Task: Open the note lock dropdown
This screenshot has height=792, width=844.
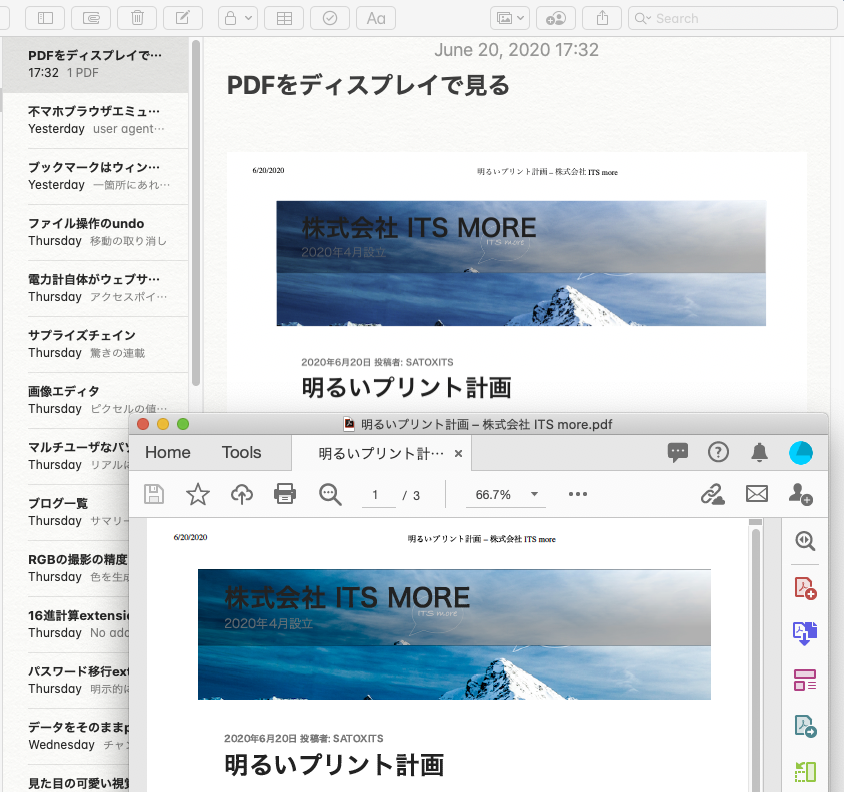Action: click(238, 18)
